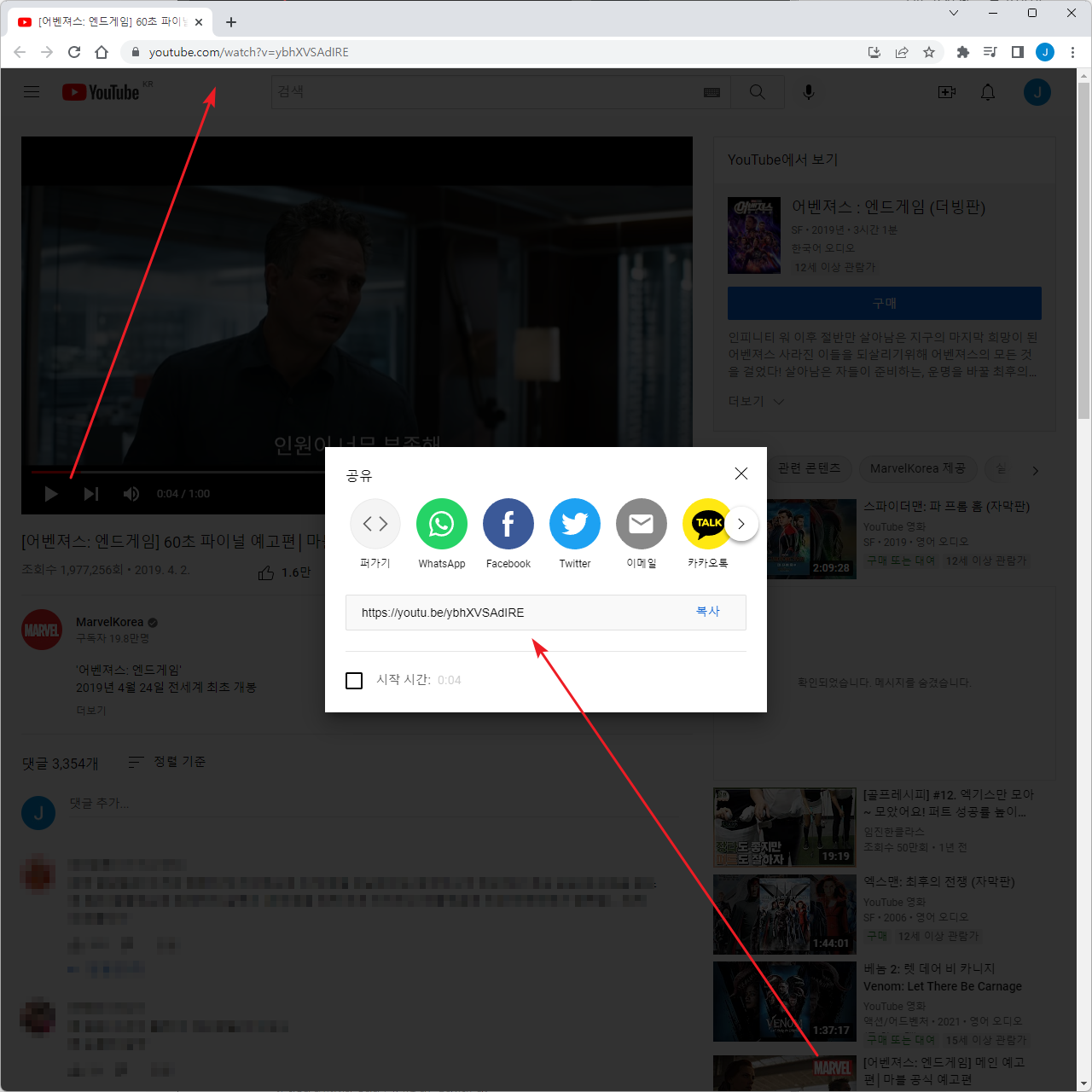
Task: Open the 엑스맨: 최후의 전쟁 title link
Action: pyautogui.click(x=939, y=881)
